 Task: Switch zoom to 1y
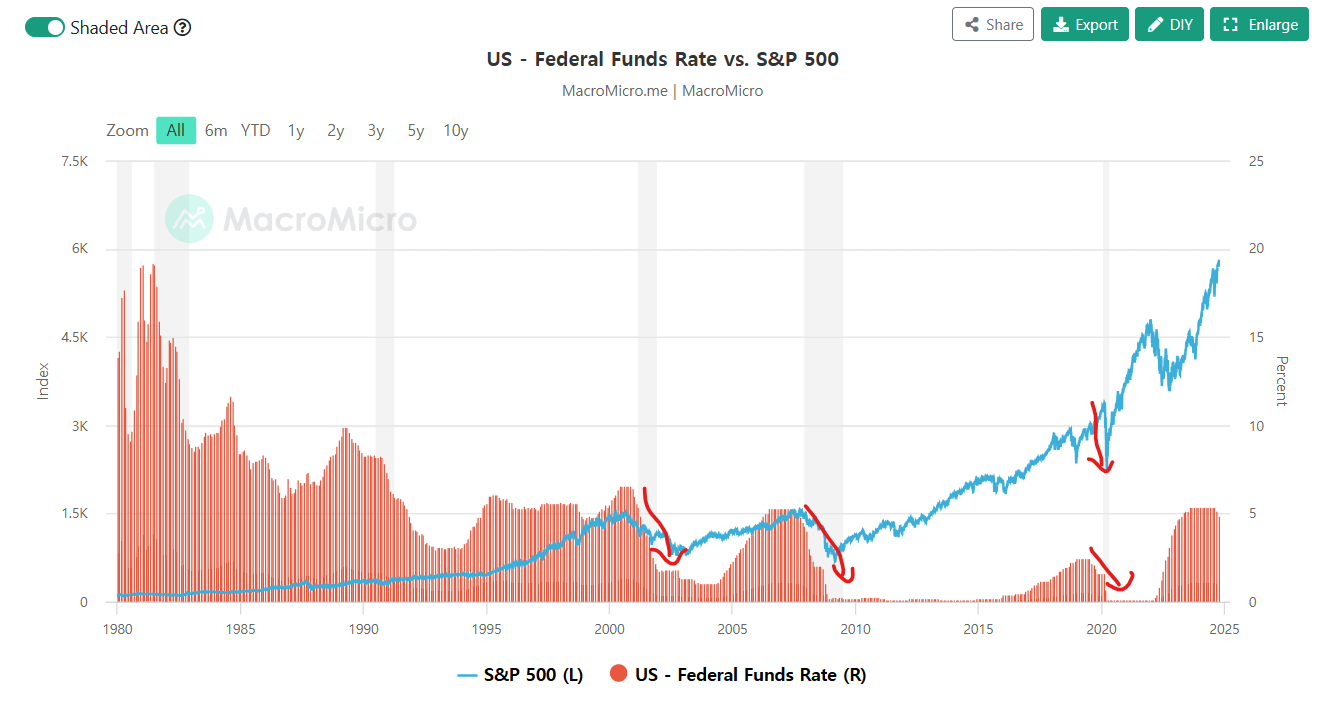pos(296,130)
